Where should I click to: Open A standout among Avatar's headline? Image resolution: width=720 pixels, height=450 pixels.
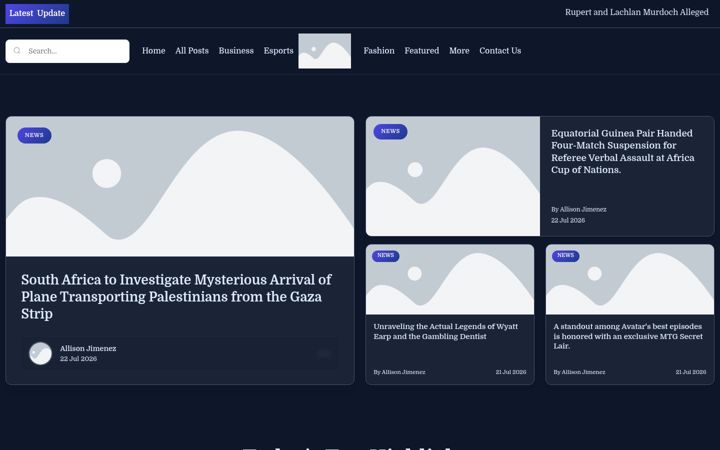[628, 336]
